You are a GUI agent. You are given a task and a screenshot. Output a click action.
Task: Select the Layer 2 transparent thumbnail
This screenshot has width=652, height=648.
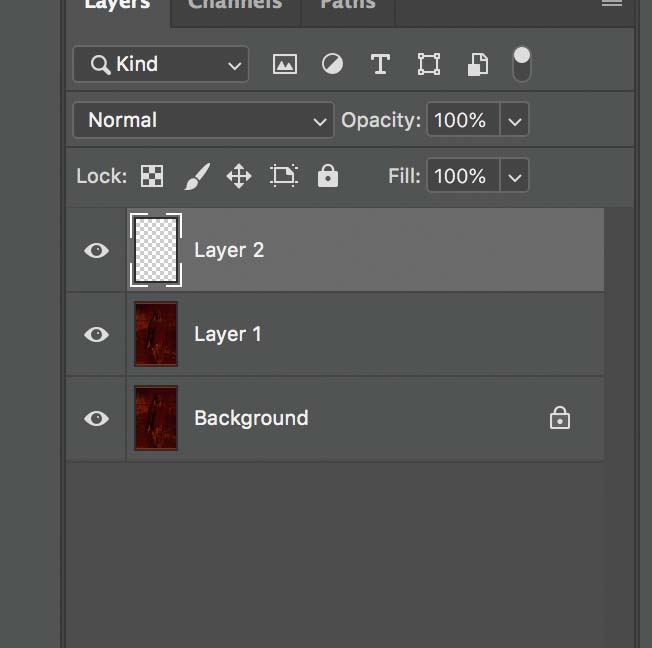(156, 250)
